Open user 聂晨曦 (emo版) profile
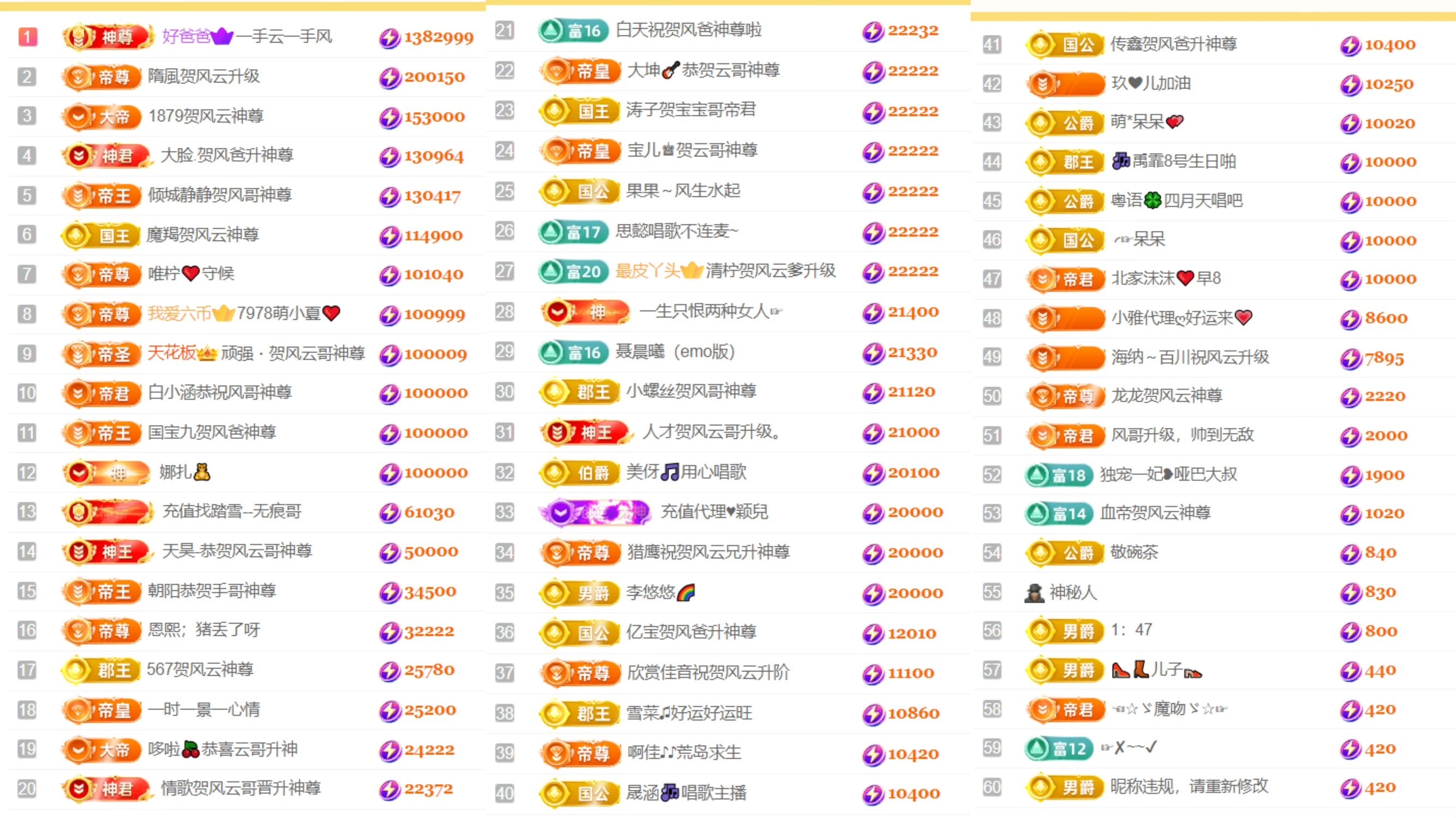This screenshot has width=1456, height=818. [675, 352]
